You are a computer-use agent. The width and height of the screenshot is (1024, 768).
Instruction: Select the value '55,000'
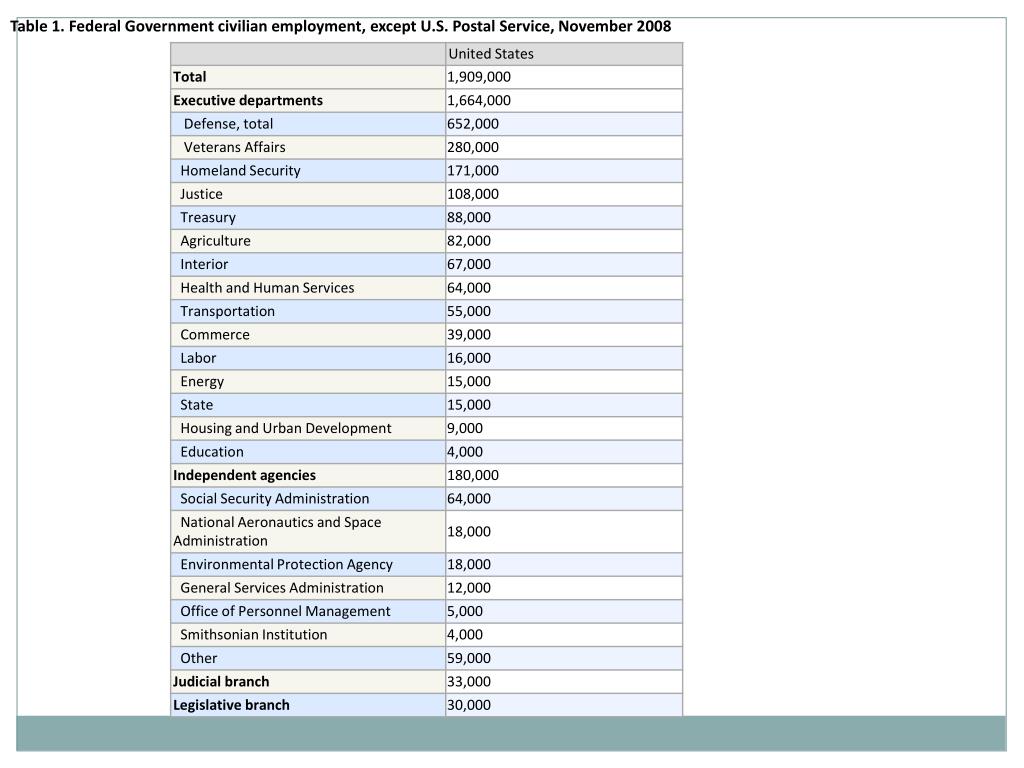(x=469, y=312)
